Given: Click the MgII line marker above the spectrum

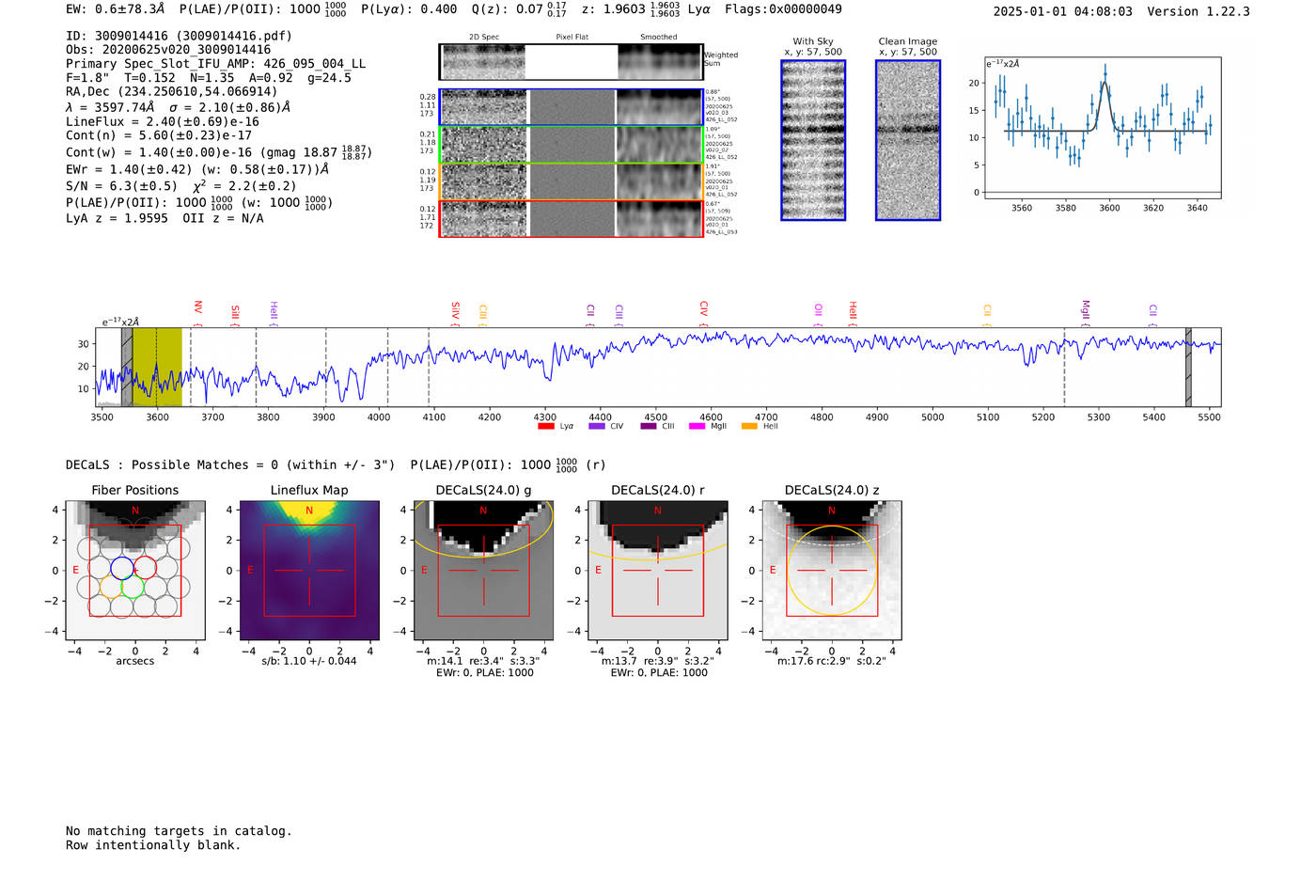Looking at the screenshot, I should [1086, 310].
